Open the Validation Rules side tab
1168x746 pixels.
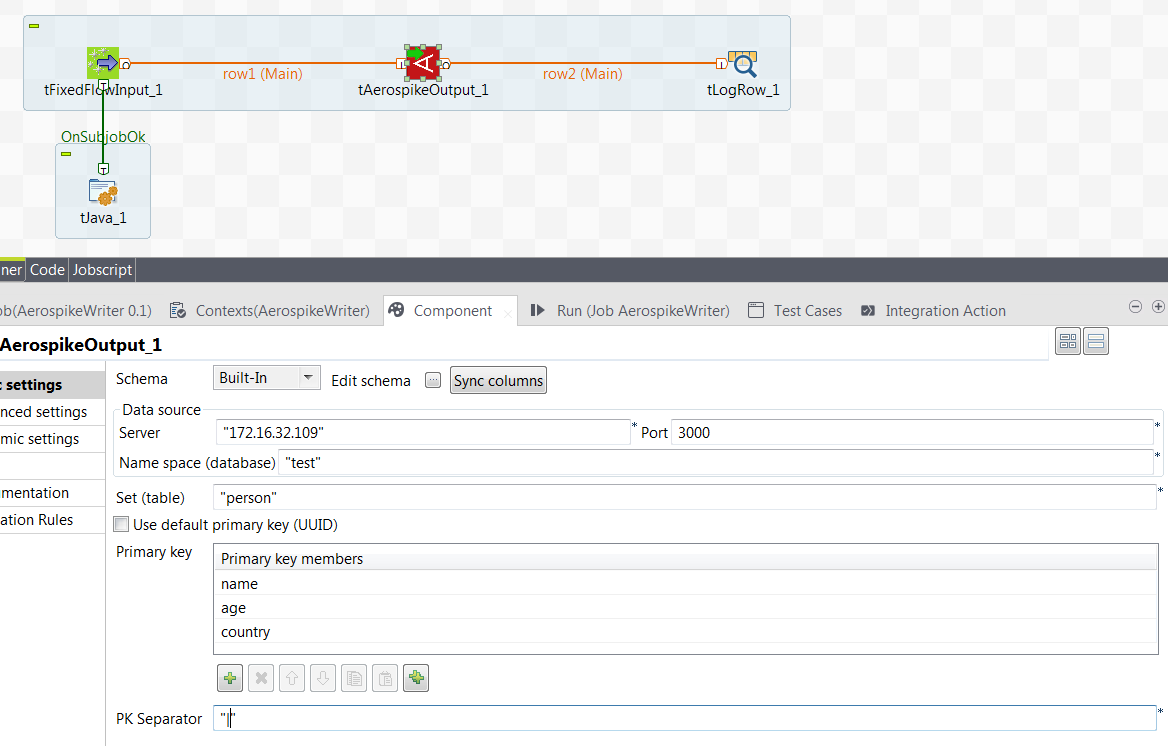tap(52, 519)
